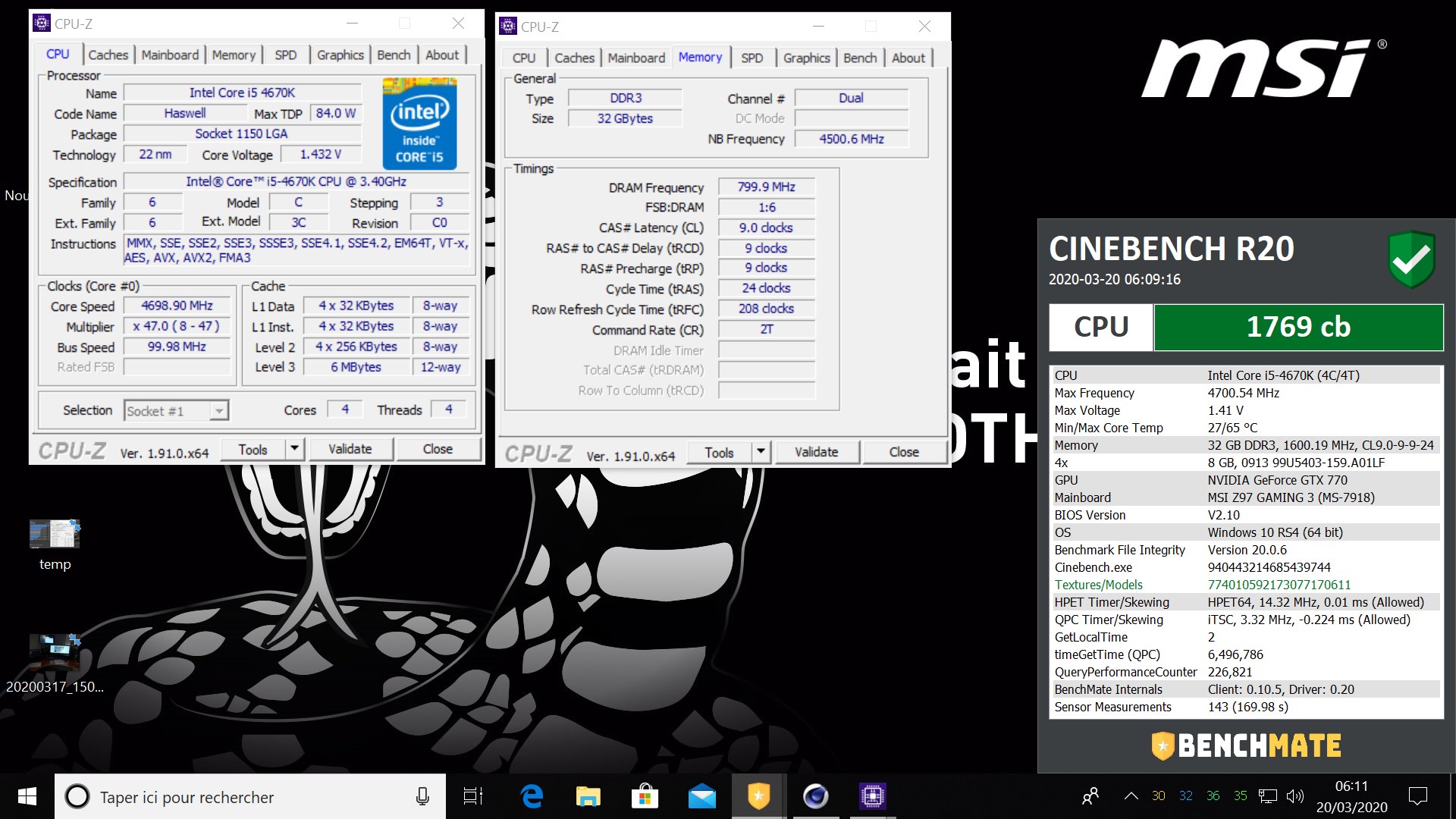1456x819 pixels.
Task: Open Bench tab in left CPU-Z window
Action: point(394,55)
